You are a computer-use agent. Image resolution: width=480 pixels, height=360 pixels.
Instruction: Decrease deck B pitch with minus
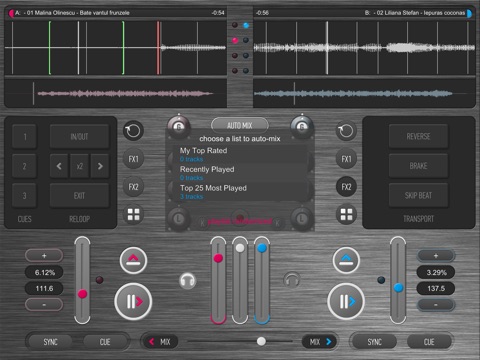tap(436, 304)
